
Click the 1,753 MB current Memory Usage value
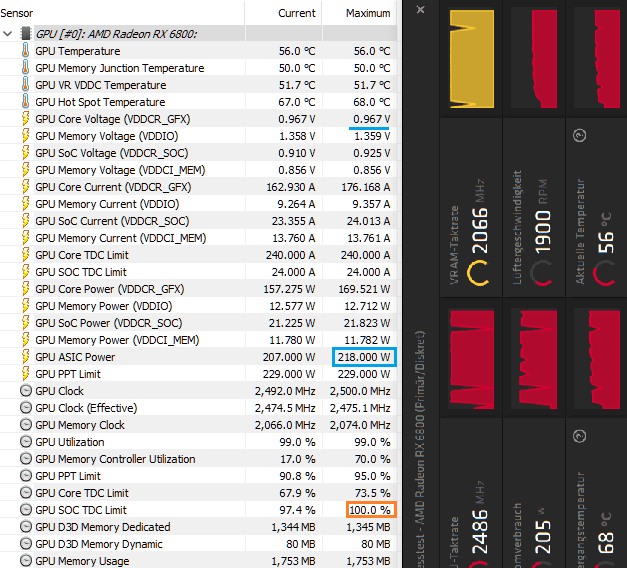click(294, 561)
